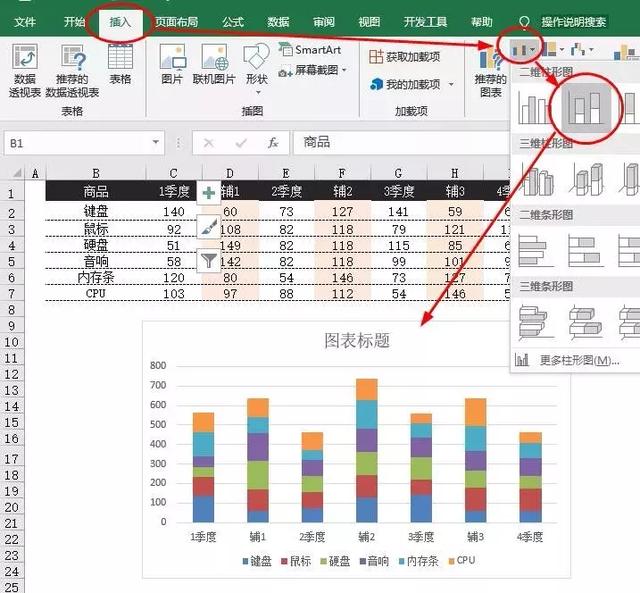This screenshot has width=640, height=593.
Task: Select 3-D stacked column chart thumbnail
Action: pos(587,179)
